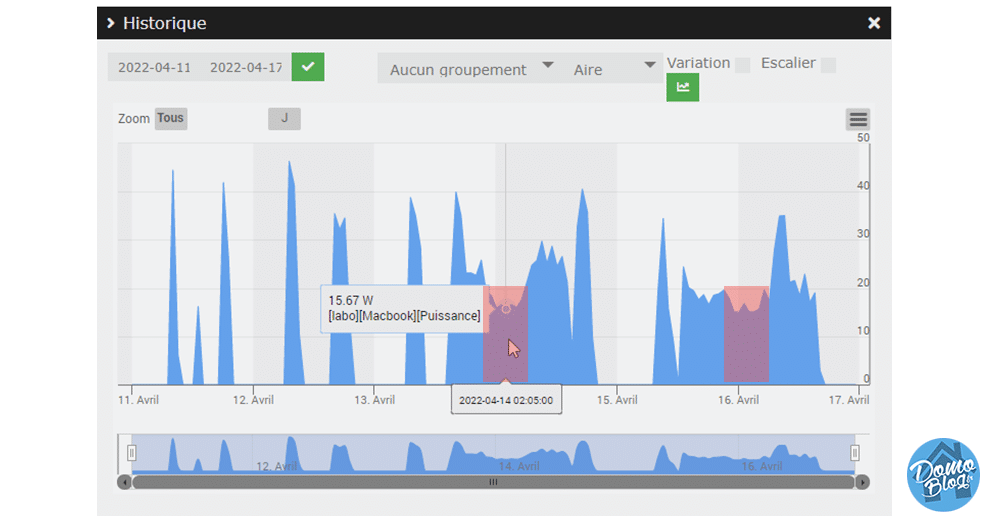Open the chart hamburger export menu
This screenshot has height=521, width=990.
[x=857, y=120]
